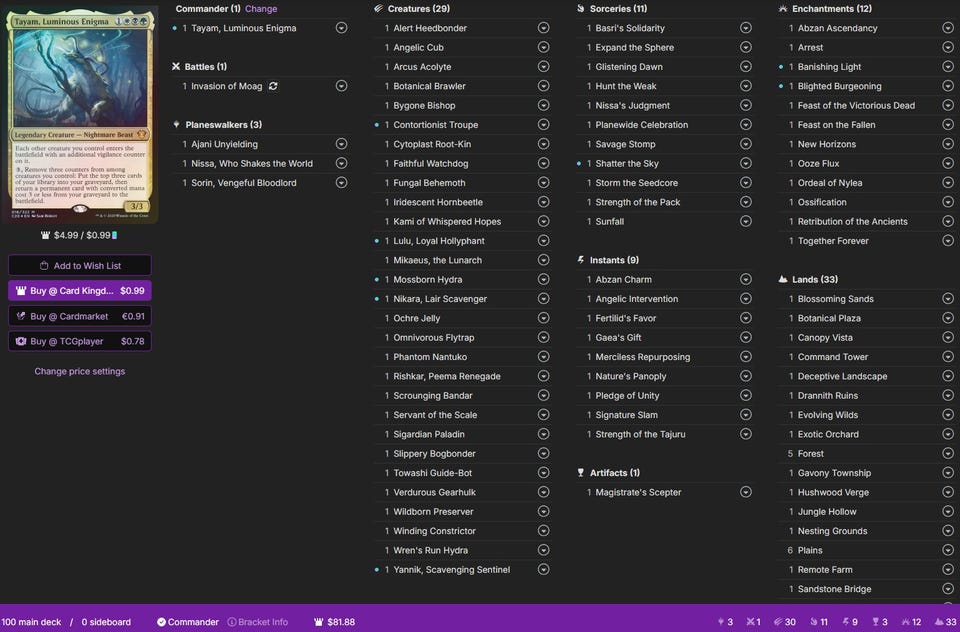The image size is (960, 632).
Task: Click the Planeswalkers section icon
Action: tap(176, 124)
